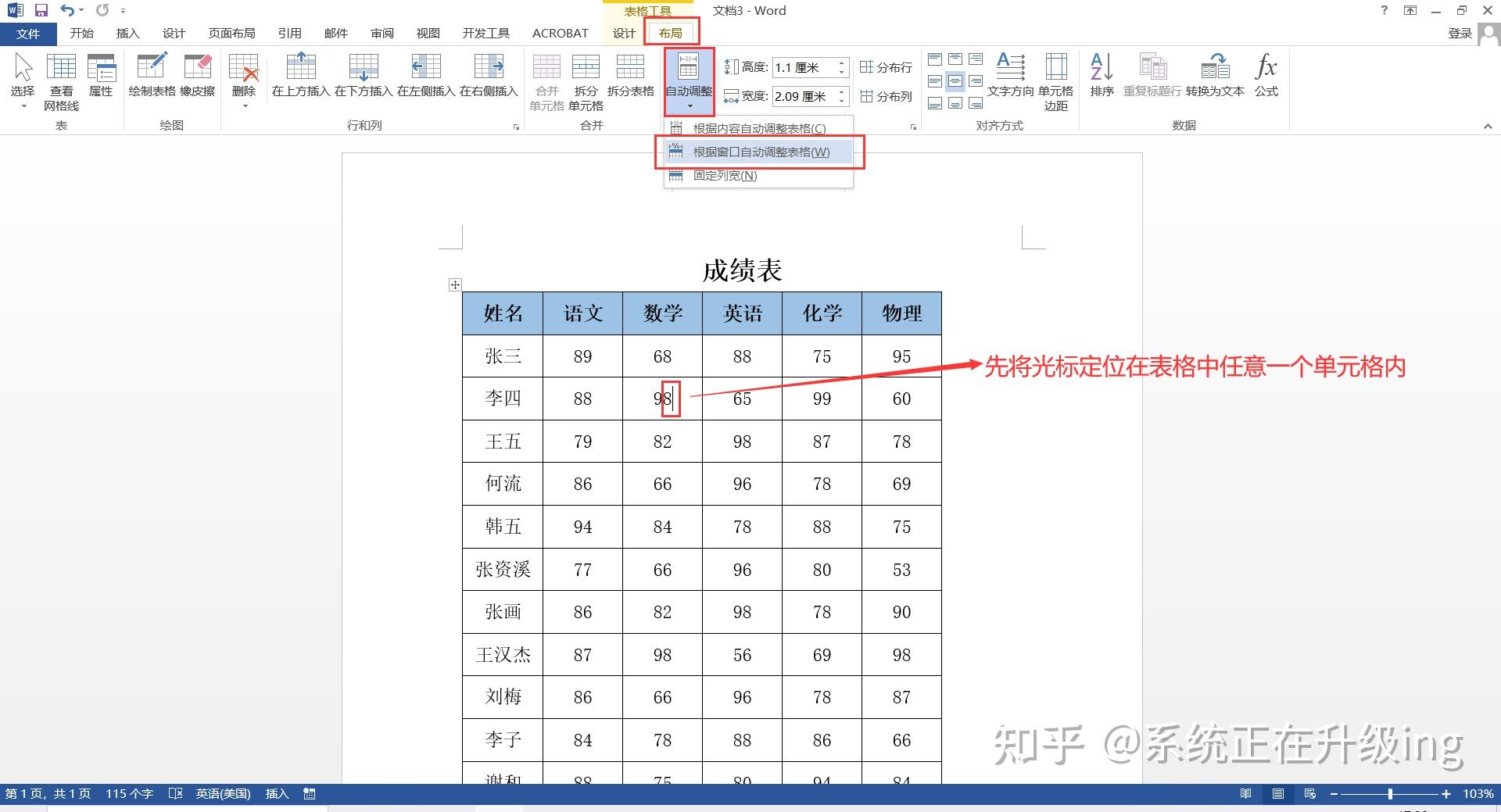Switch to the ACROBAT tab
This screenshot has width=1501, height=812.
coord(560,34)
